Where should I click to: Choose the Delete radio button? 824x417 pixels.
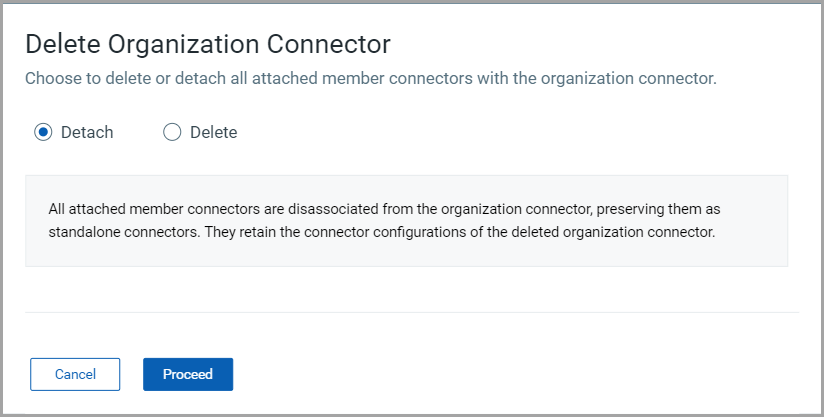172,132
